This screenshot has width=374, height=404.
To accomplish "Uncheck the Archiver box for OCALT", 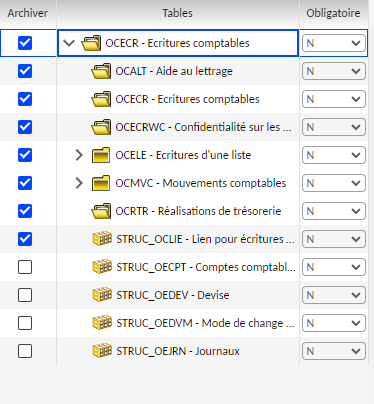I will [x=25, y=71].
